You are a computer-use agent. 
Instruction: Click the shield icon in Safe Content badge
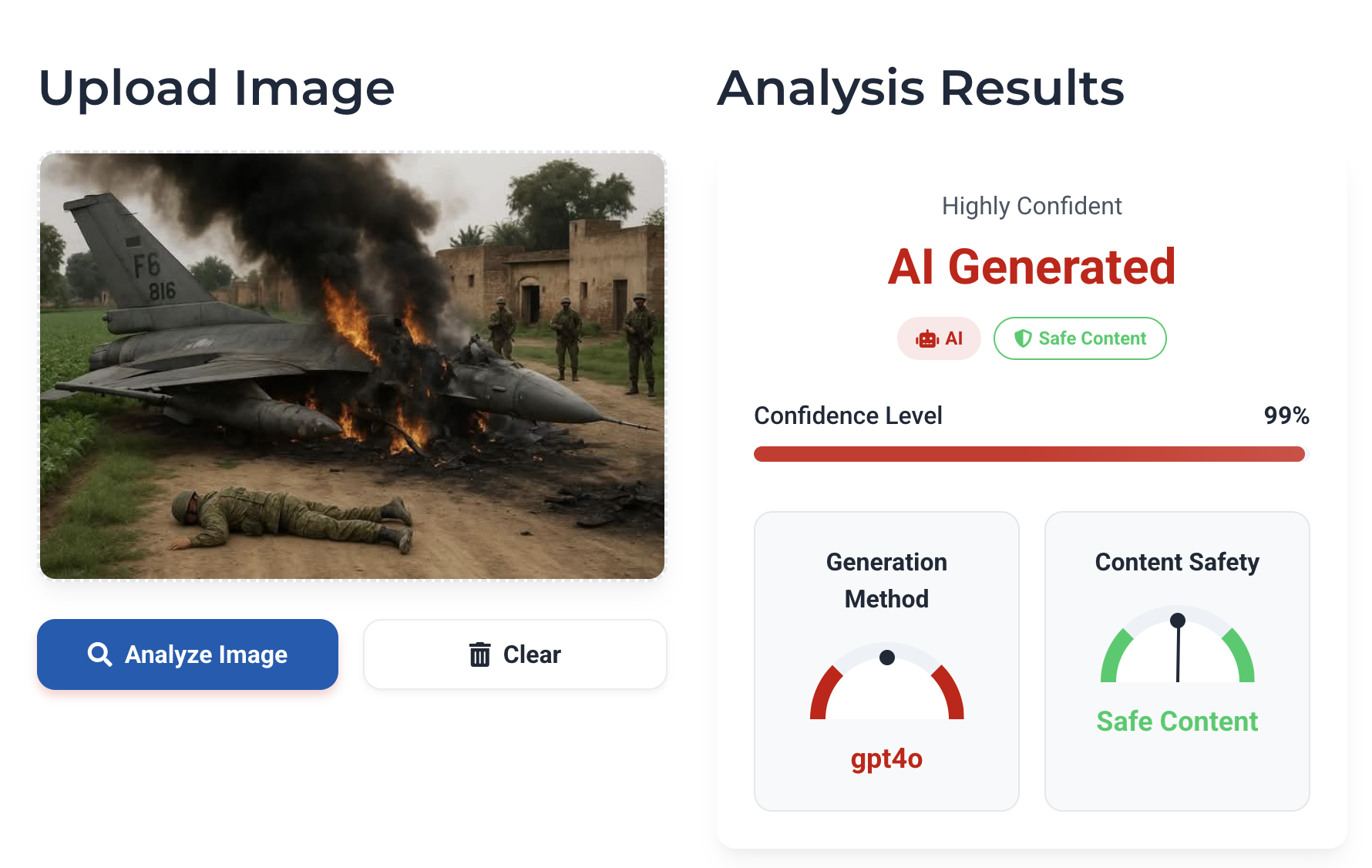tap(1023, 338)
